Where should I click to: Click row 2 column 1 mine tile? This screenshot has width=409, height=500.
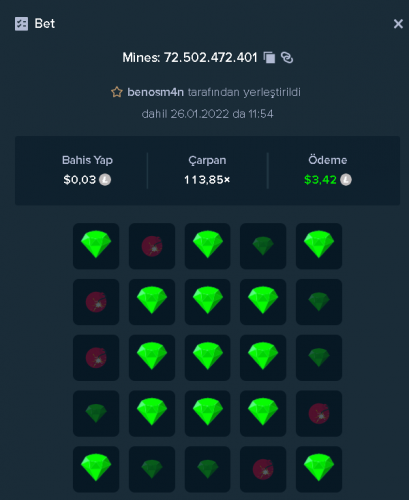pos(96,302)
